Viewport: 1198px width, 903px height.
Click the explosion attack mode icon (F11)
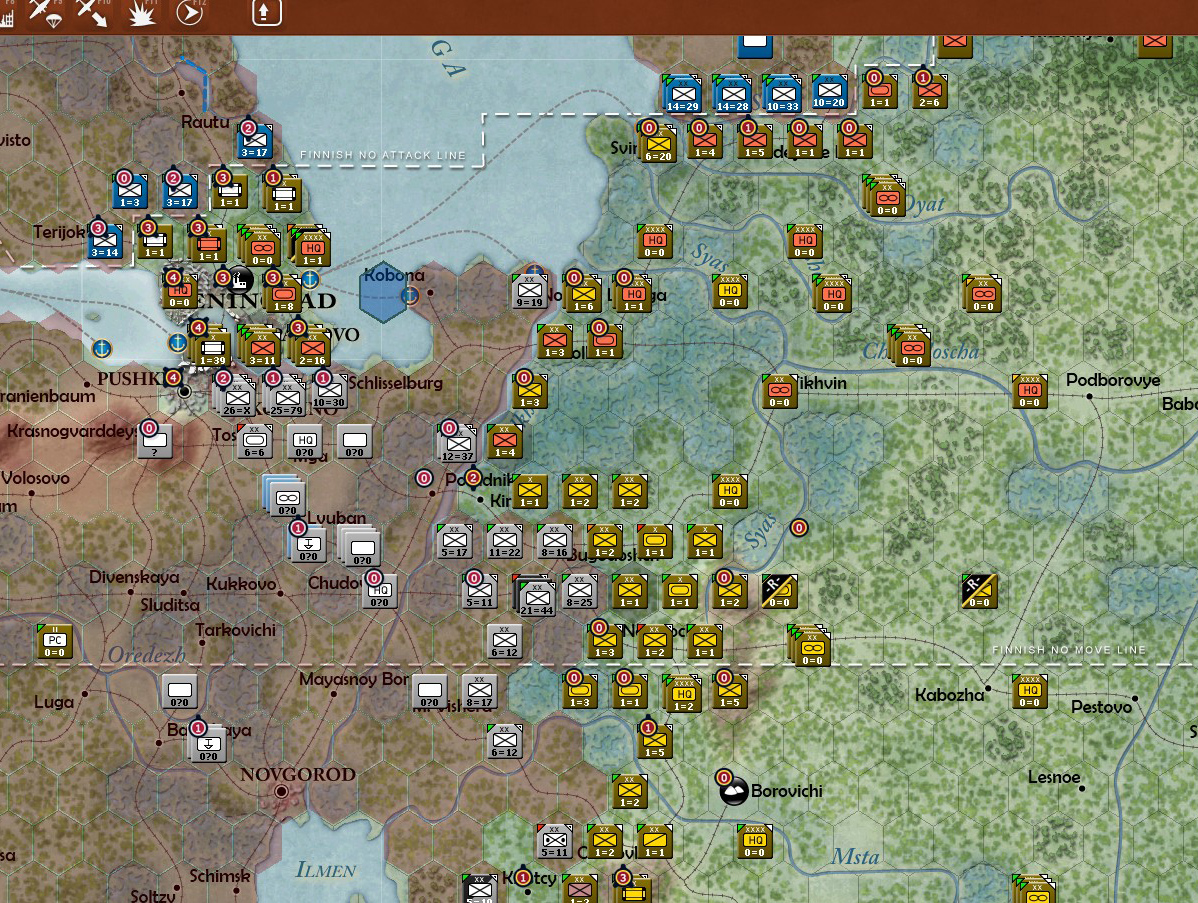point(141,12)
